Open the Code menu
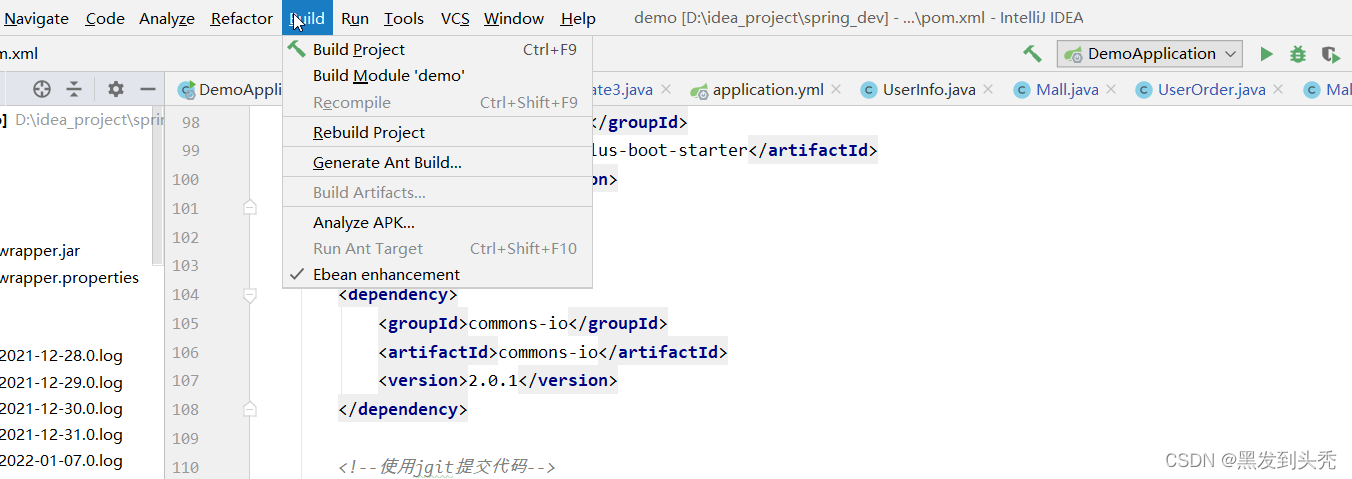 point(105,18)
